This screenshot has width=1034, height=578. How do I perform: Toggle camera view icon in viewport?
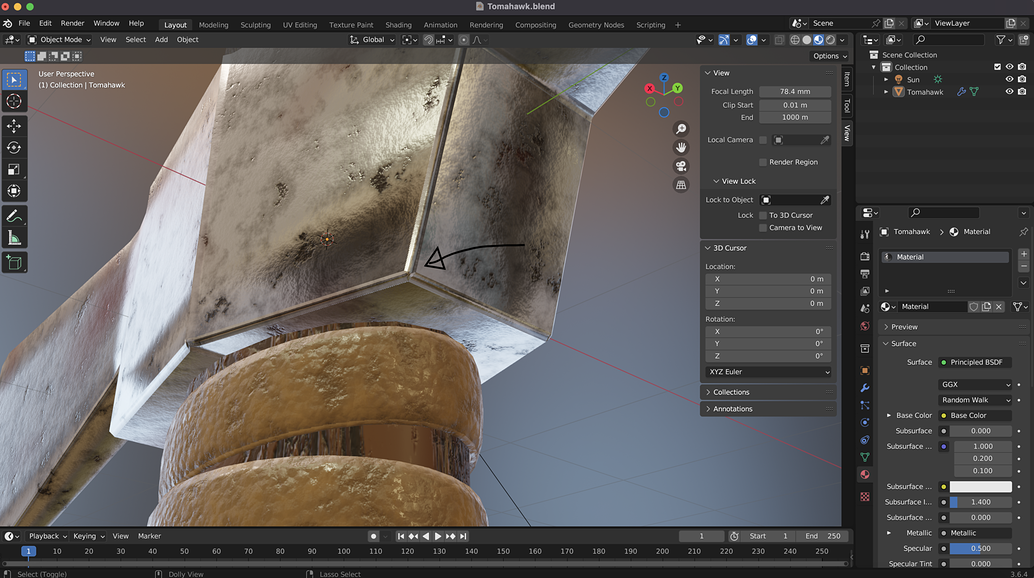coord(681,166)
